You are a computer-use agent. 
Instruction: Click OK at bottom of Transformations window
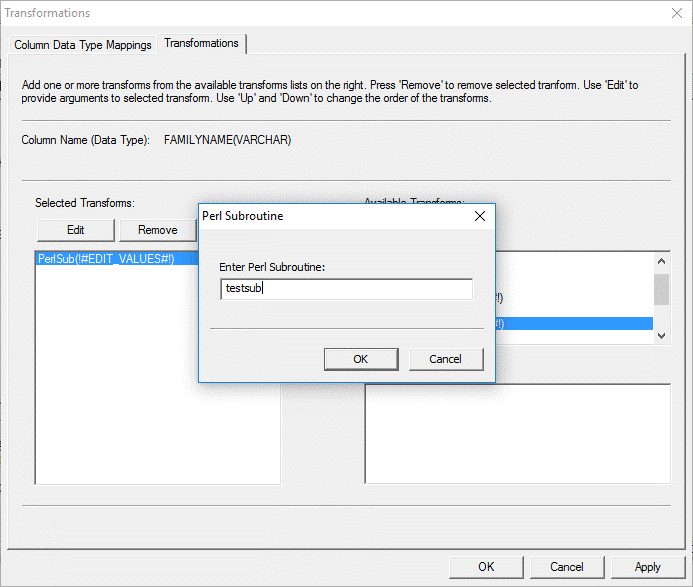486,566
